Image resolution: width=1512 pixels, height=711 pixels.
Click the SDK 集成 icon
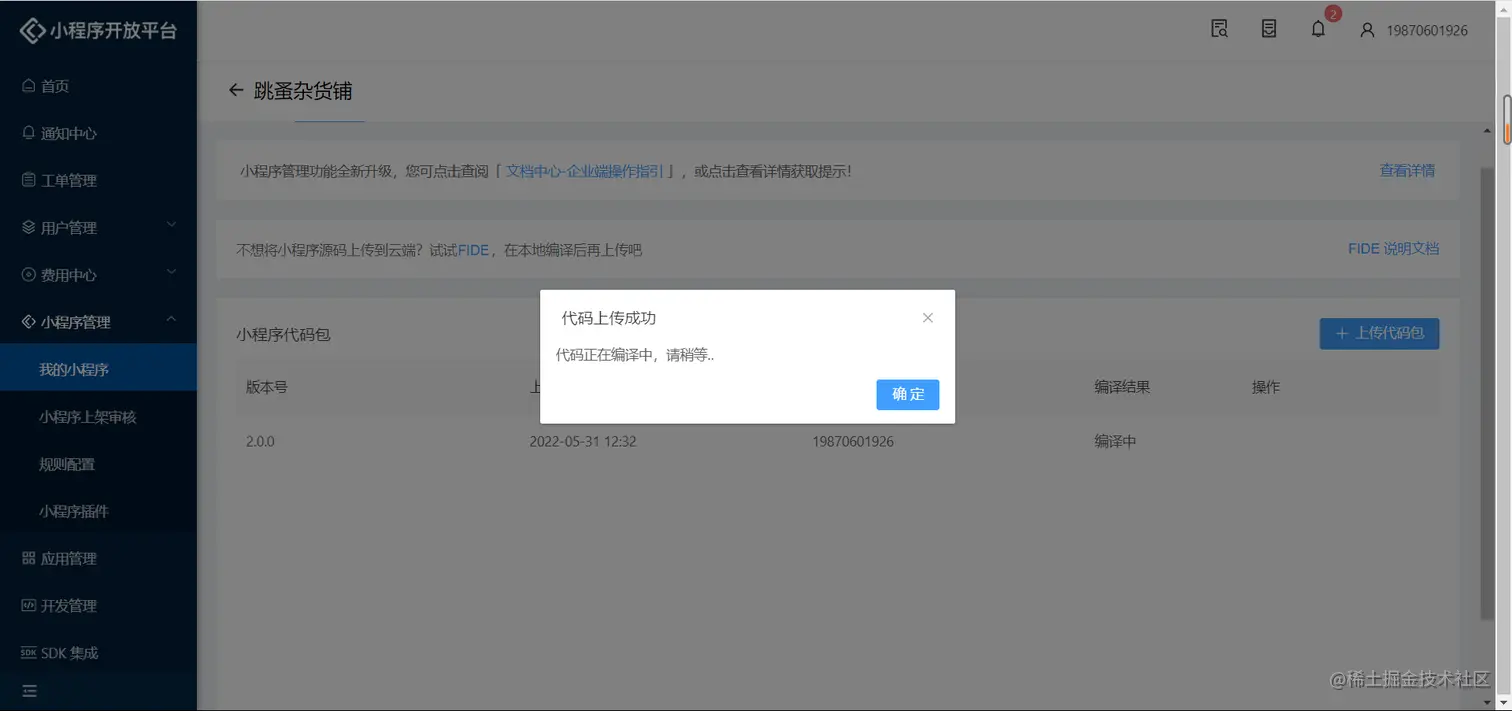tap(28, 653)
